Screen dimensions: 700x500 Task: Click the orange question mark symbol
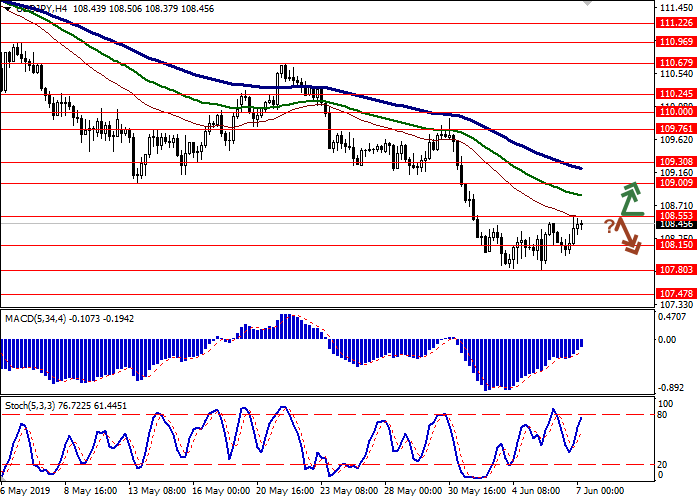click(609, 226)
